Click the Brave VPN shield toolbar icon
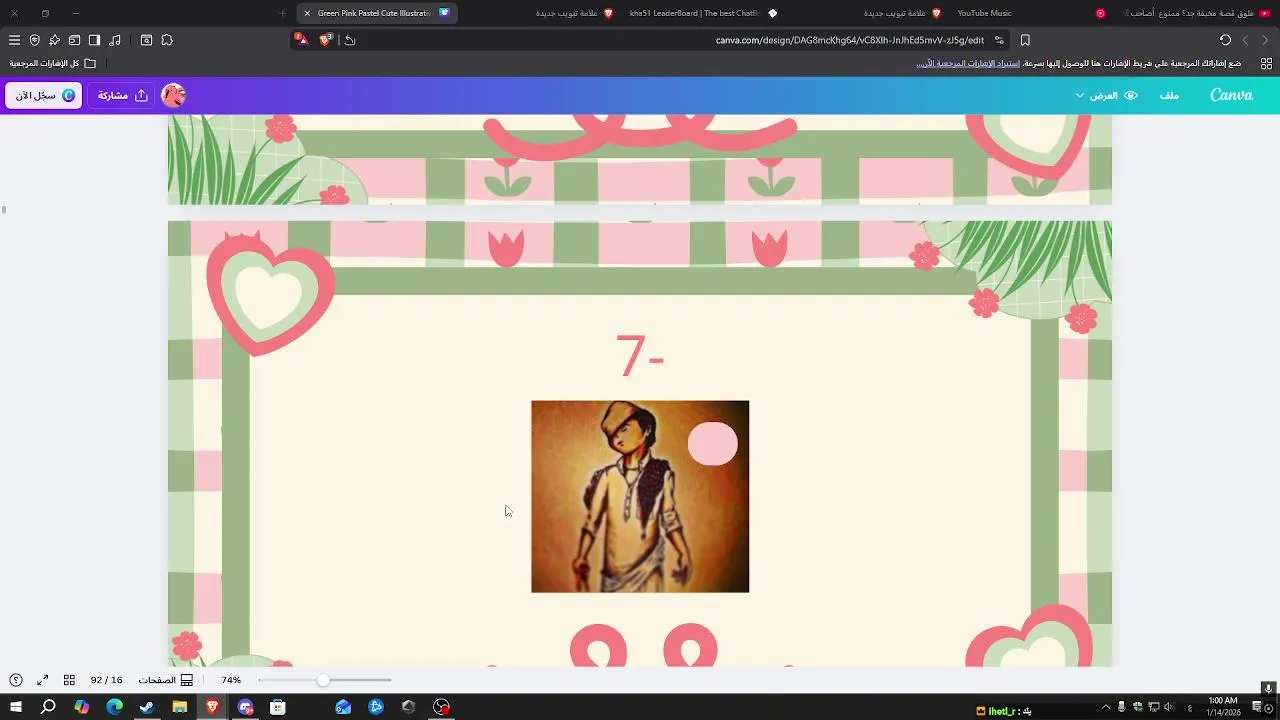The image size is (1280, 720). (x=34, y=40)
